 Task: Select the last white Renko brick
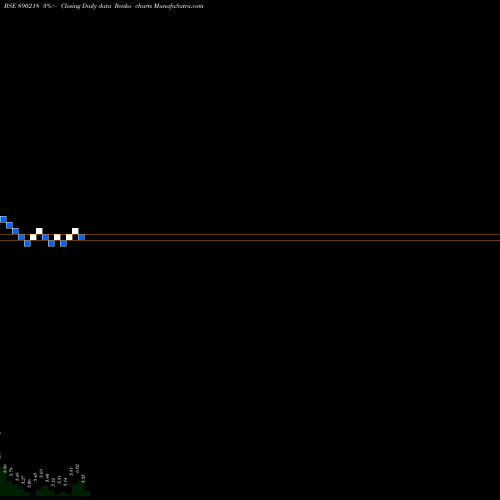[x=75, y=231]
